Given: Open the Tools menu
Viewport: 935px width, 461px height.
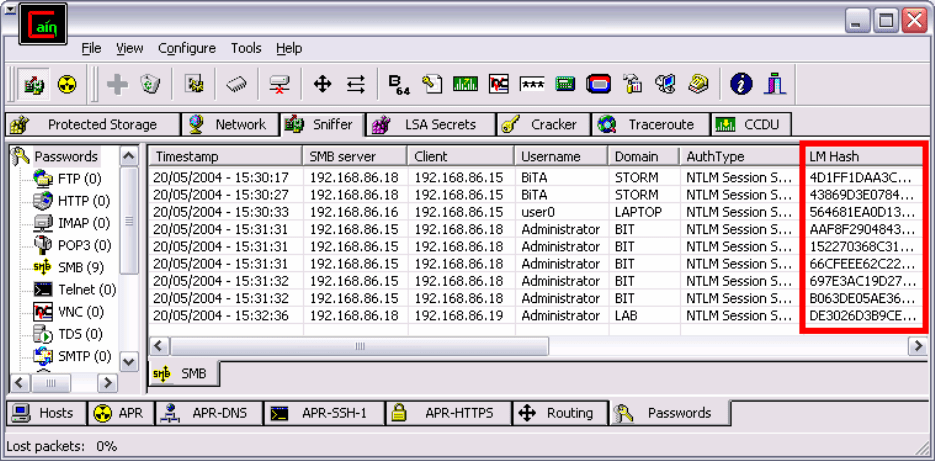Looking at the screenshot, I should pos(246,48).
